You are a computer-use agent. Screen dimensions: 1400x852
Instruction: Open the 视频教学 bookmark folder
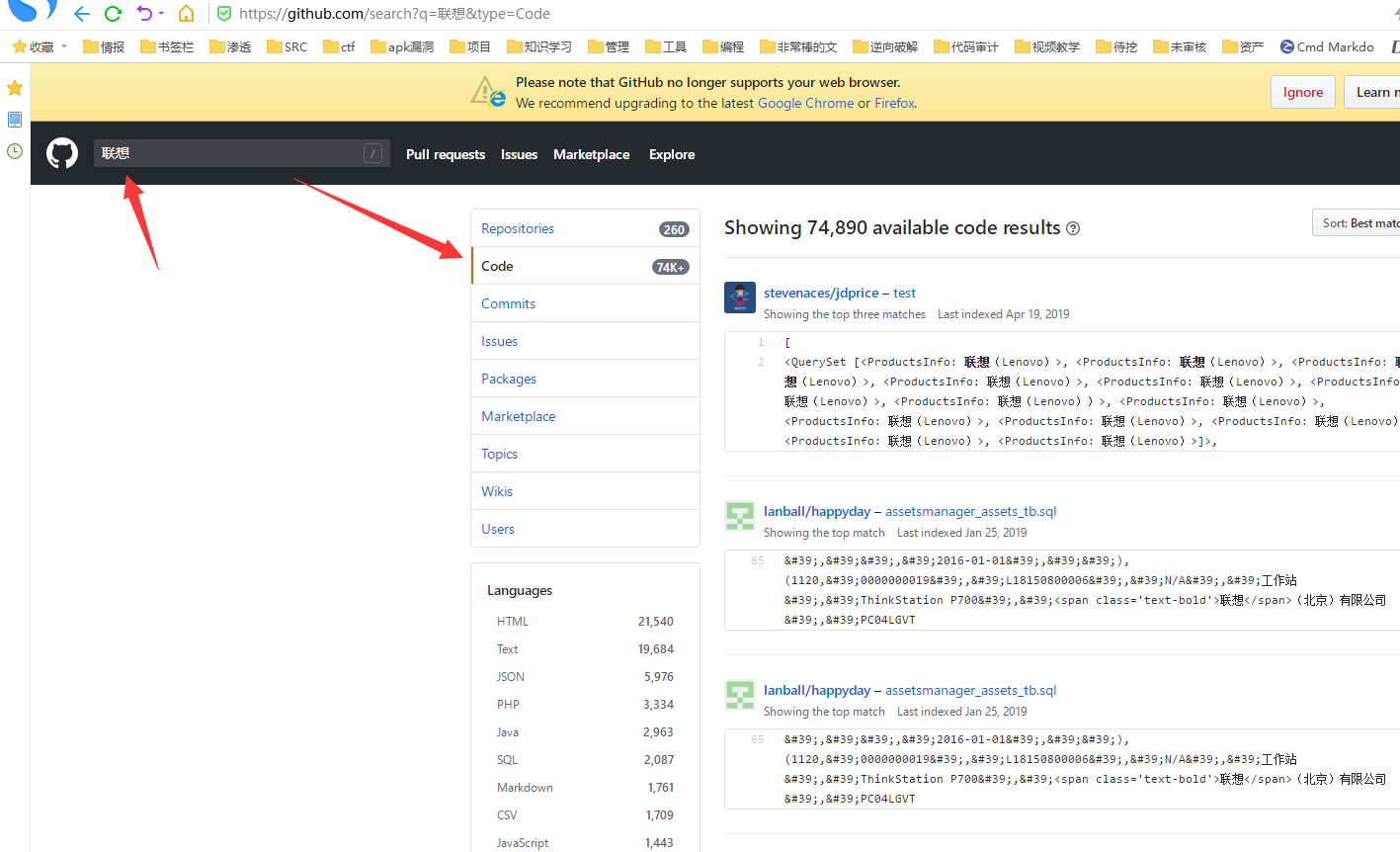tap(1047, 46)
